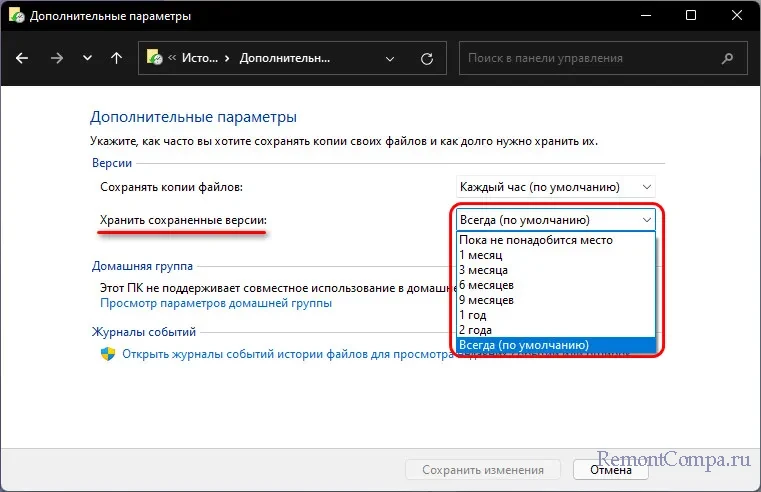Click the Forward navigation arrow

click(56, 58)
